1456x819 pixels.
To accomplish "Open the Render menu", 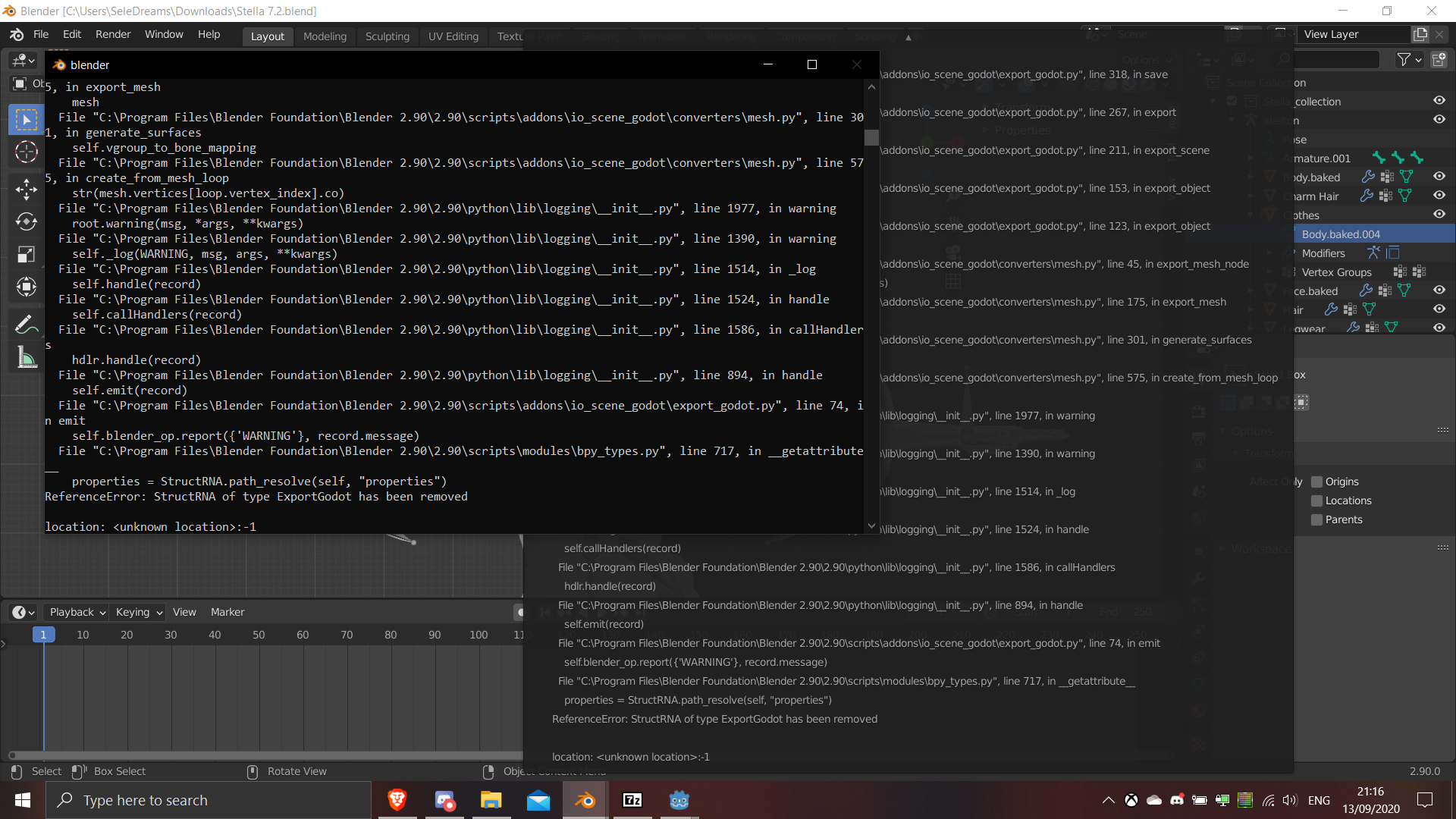I will [112, 34].
